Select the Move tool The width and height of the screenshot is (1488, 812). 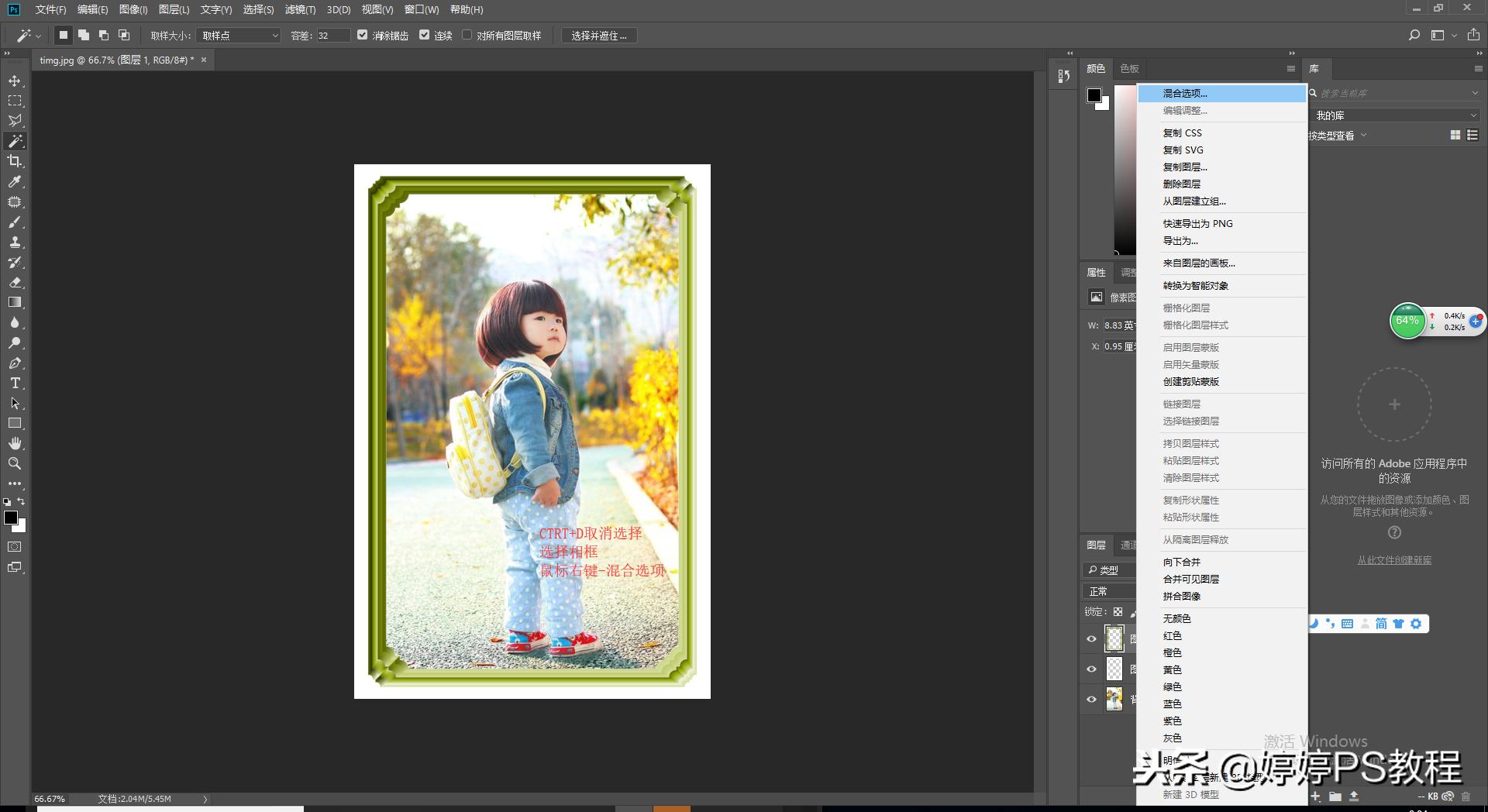tap(15, 81)
